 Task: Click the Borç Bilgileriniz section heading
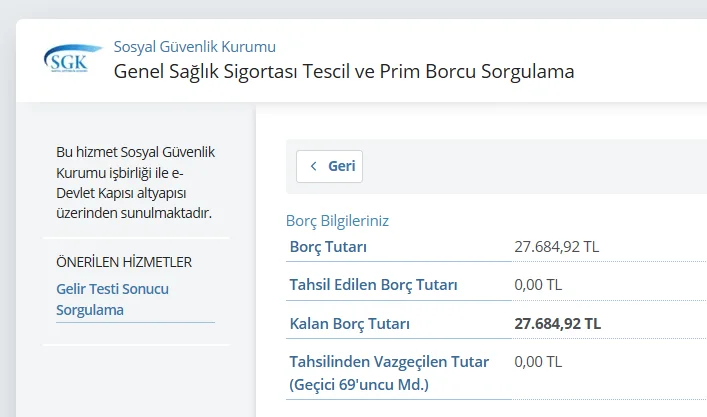[x=337, y=221]
